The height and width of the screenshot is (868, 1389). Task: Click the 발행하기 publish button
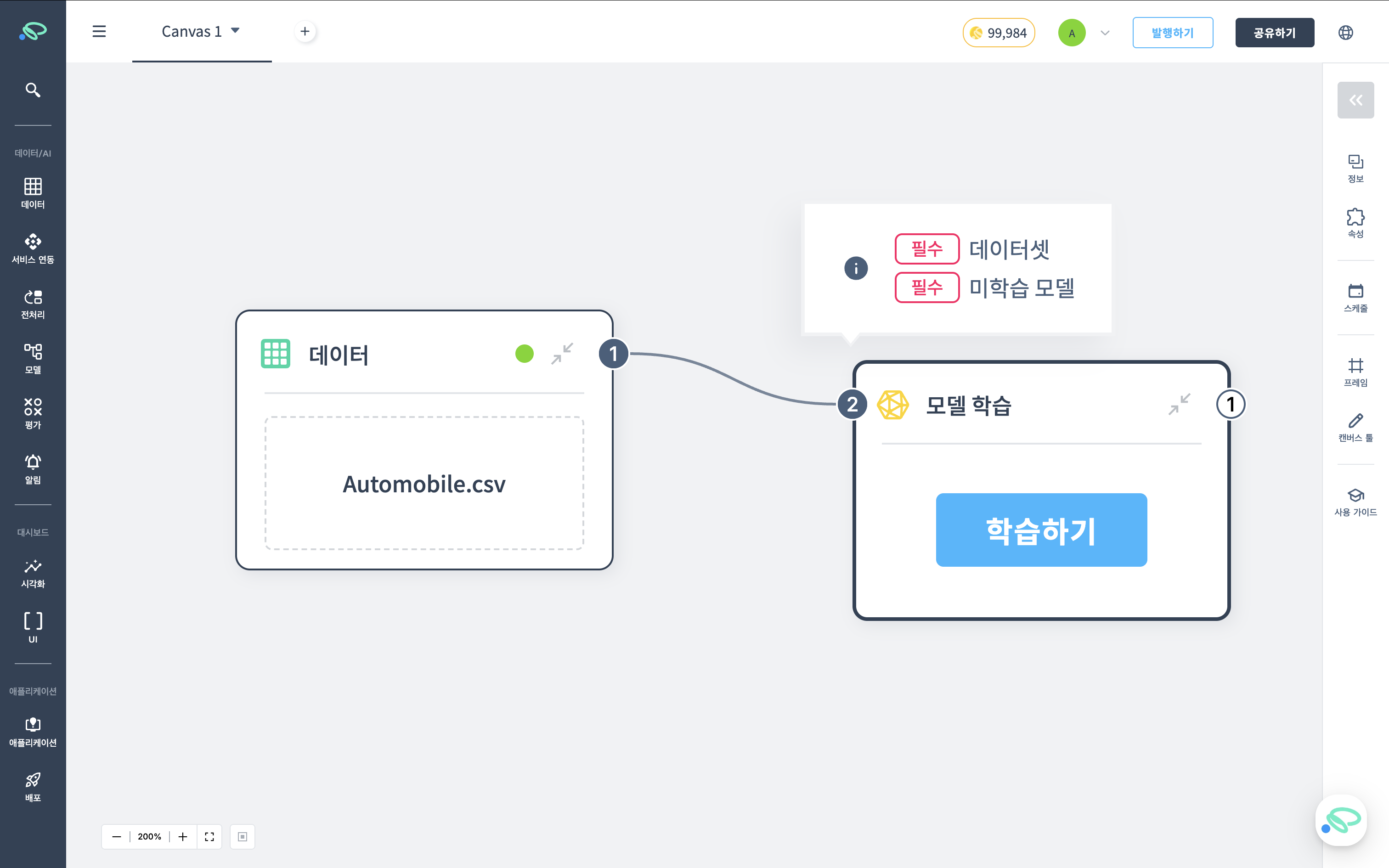tap(1173, 32)
